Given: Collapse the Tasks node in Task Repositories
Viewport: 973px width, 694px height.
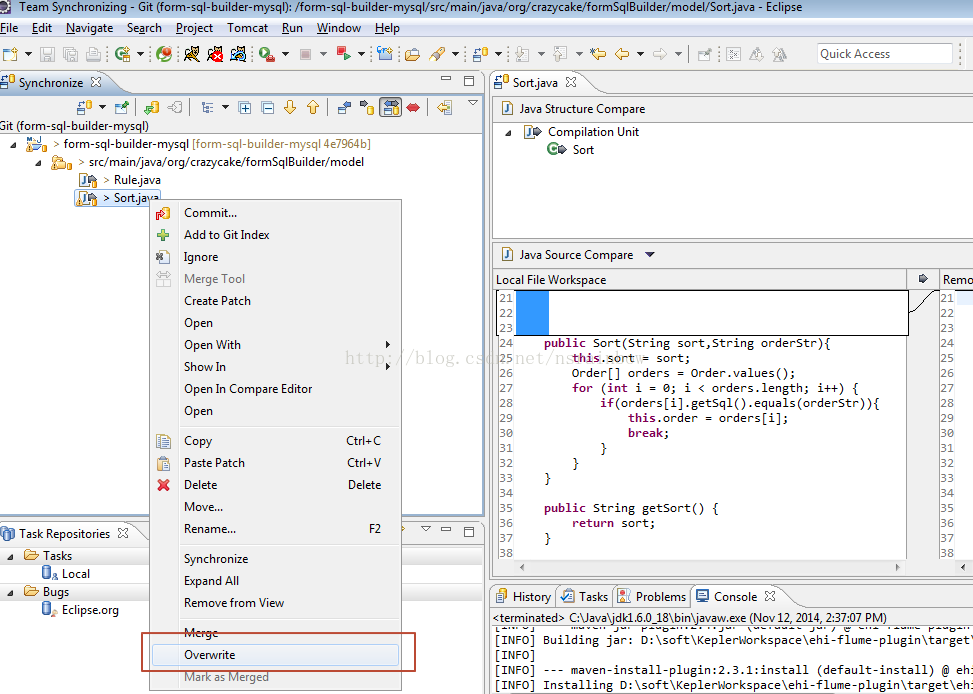Looking at the screenshot, I should (x=11, y=557).
